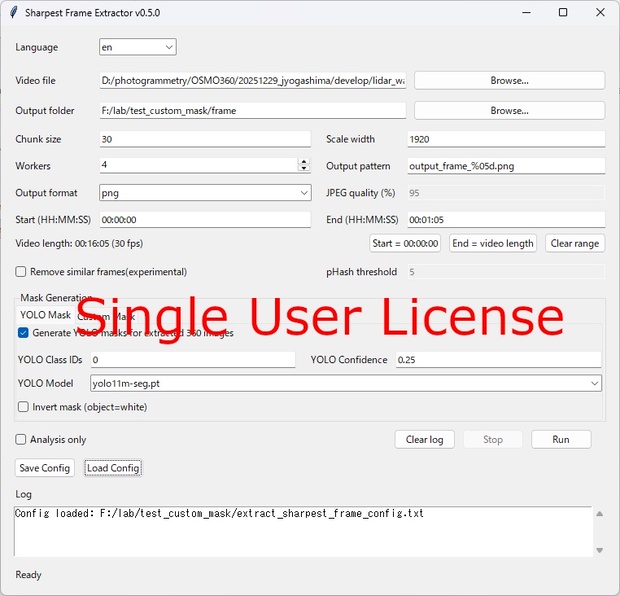Close the Sharpest Frame Extractor window
Image resolution: width=620 pixels, height=596 pixels.
coord(600,12)
